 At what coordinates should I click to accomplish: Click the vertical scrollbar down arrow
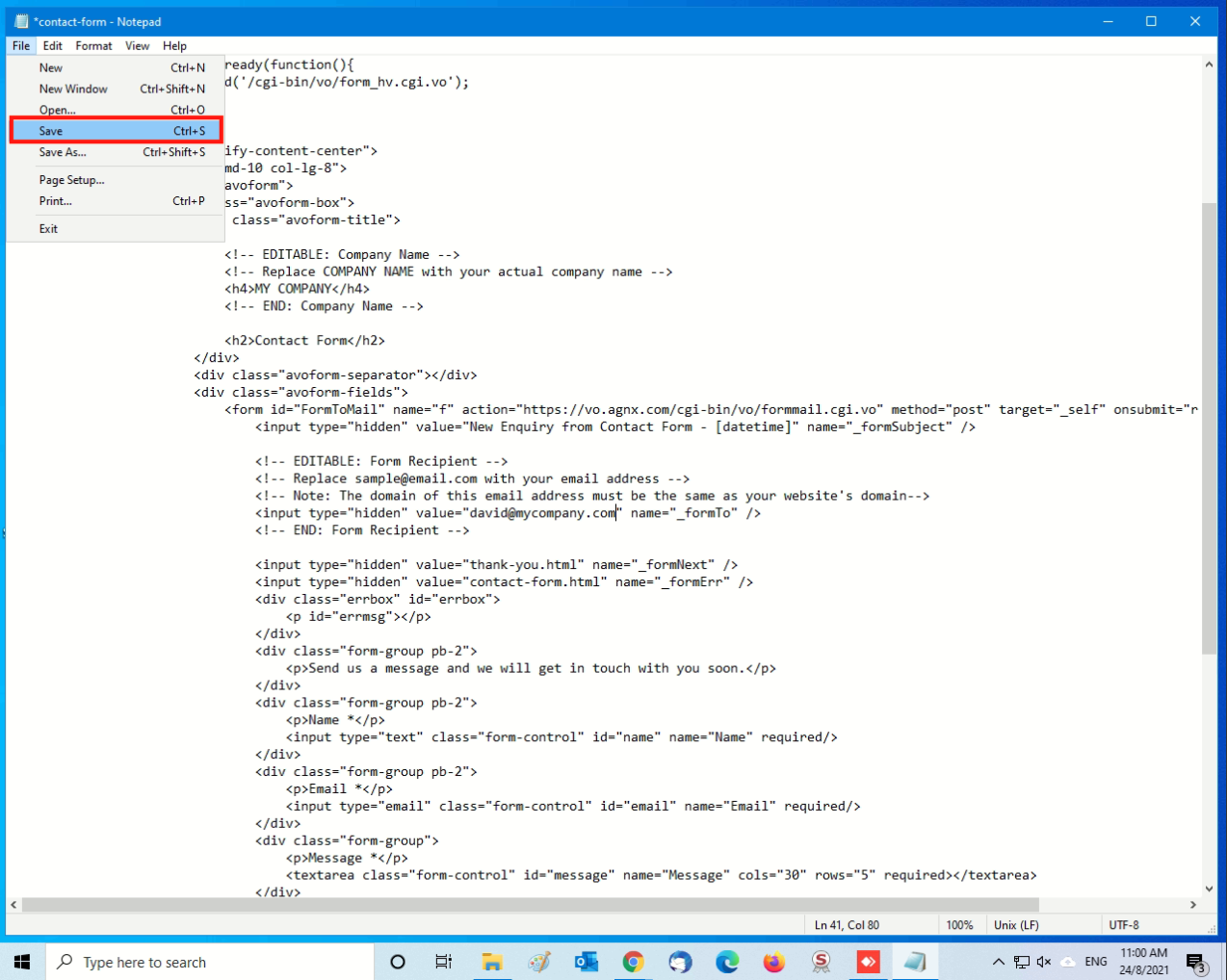coord(1209,890)
